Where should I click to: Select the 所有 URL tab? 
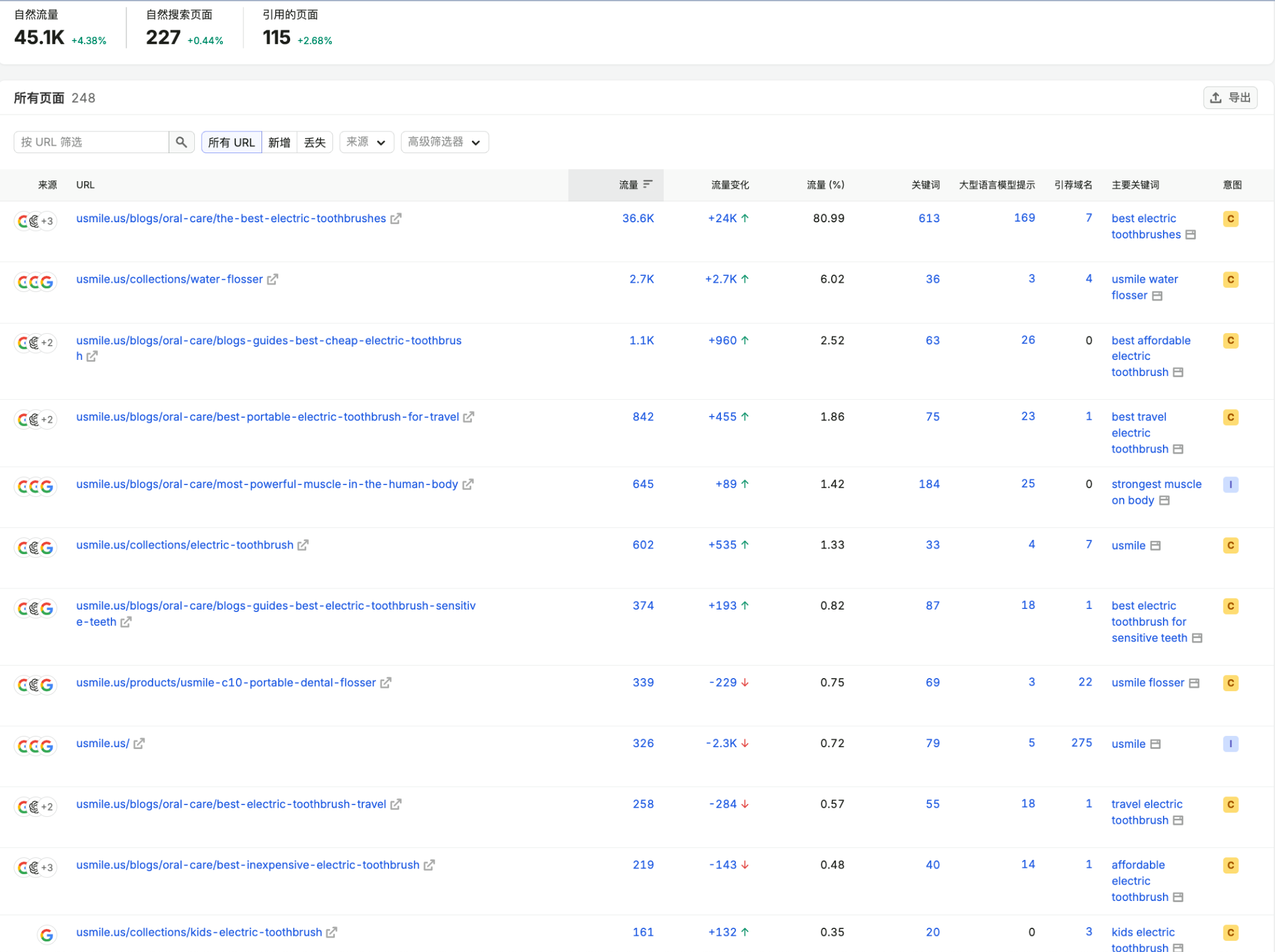tap(231, 143)
